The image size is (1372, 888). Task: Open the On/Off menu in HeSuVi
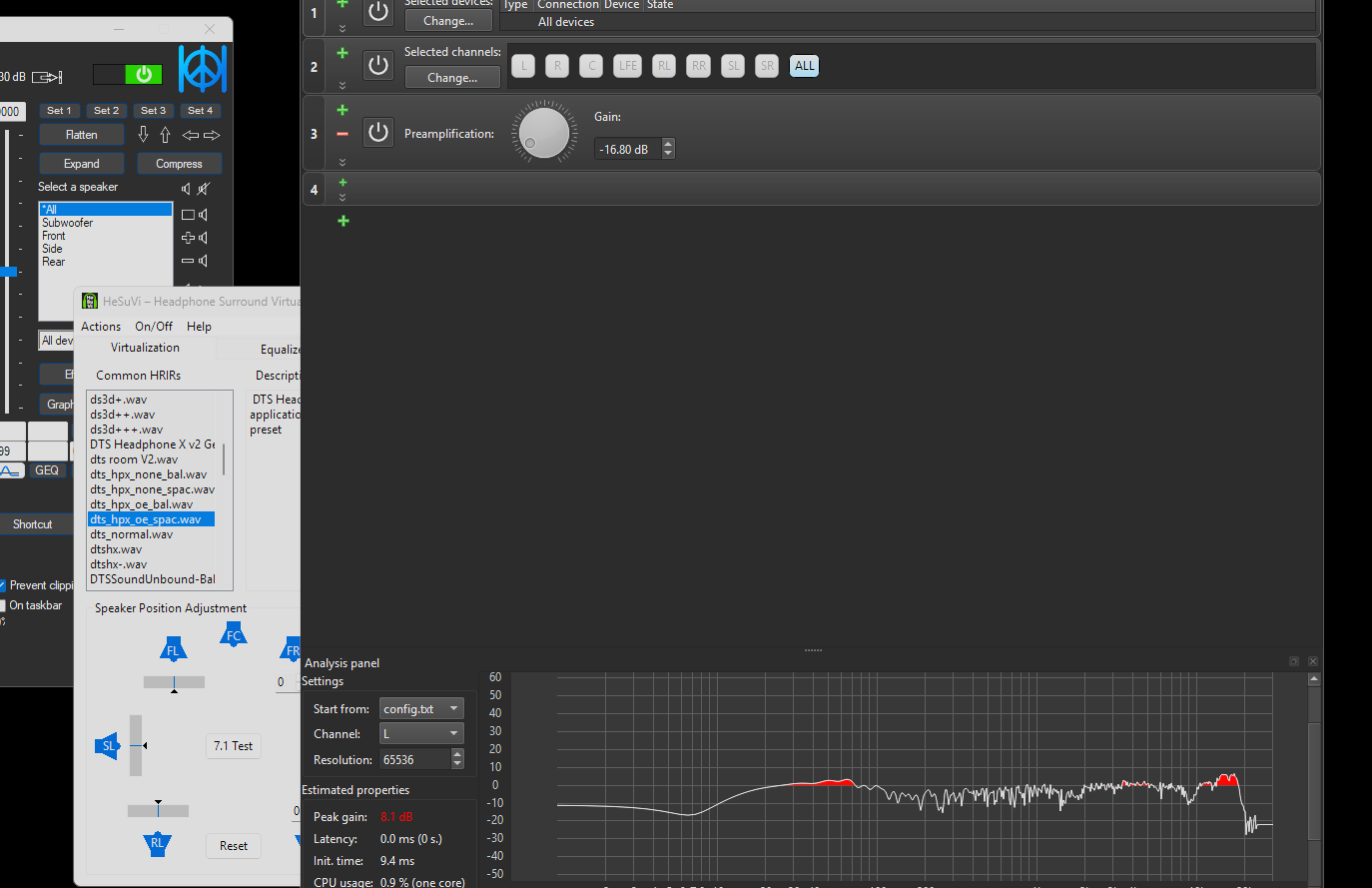[x=154, y=327]
